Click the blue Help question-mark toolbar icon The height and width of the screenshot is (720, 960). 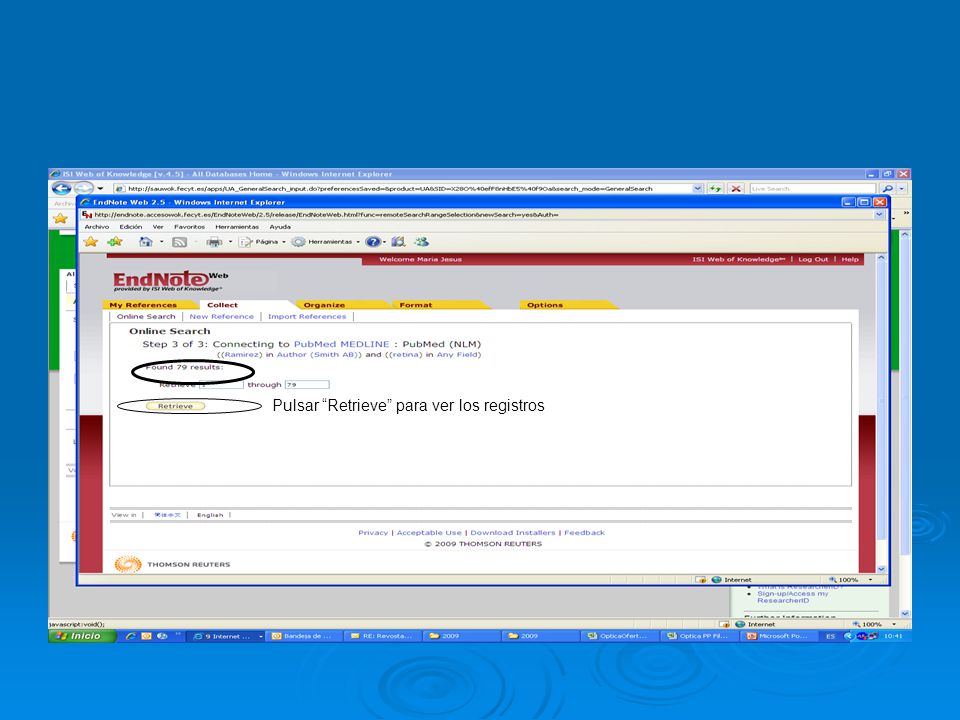click(x=373, y=242)
